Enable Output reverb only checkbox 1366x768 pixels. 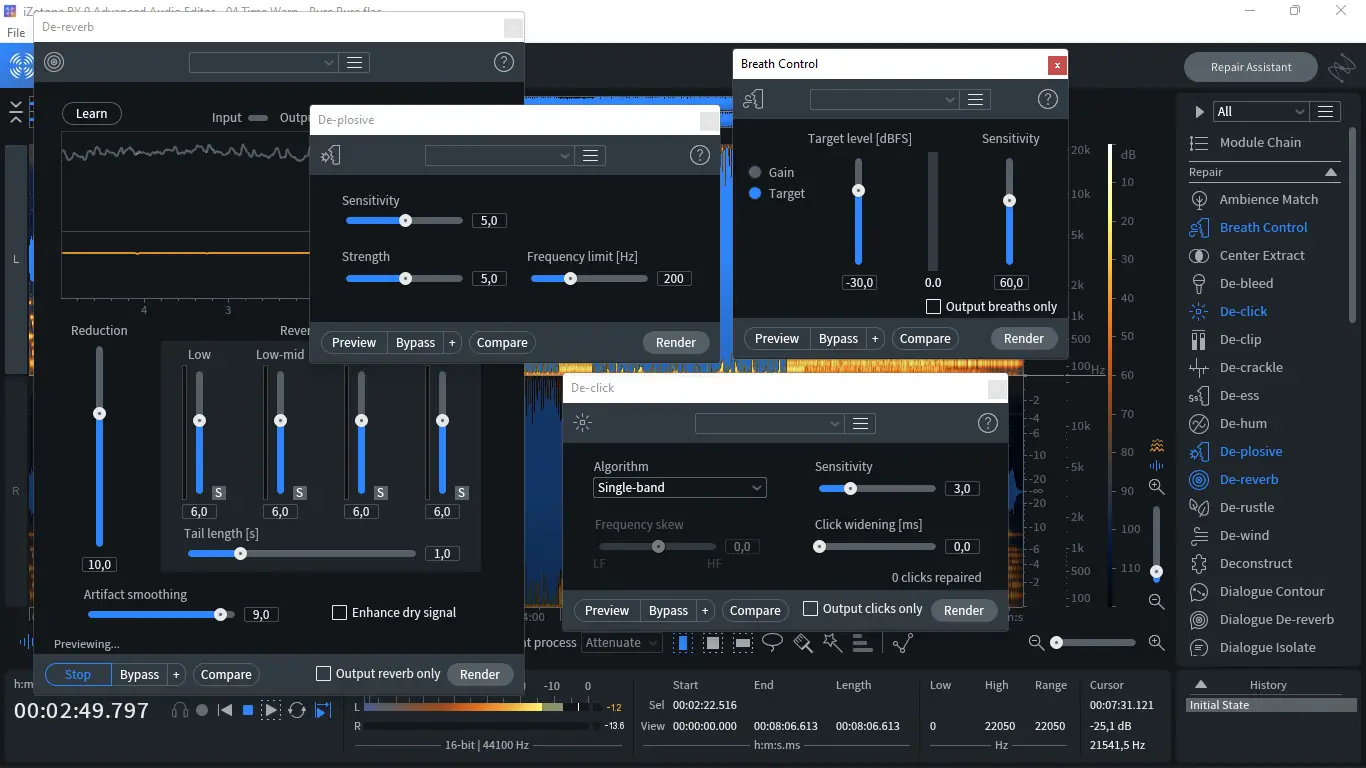pyautogui.click(x=323, y=674)
